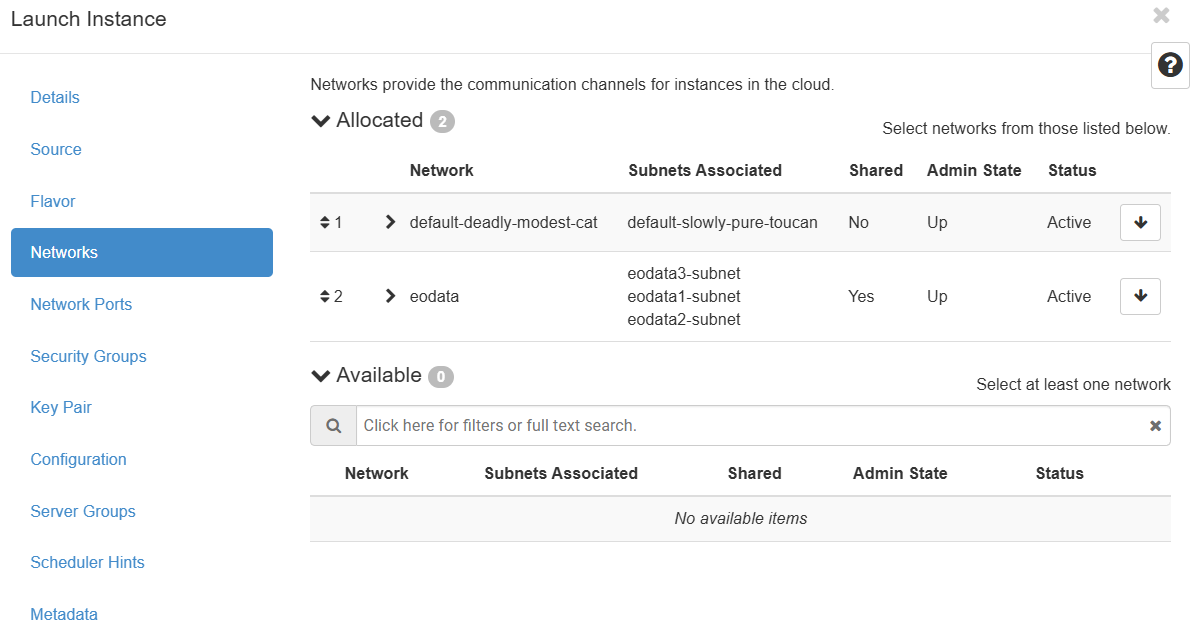Collapse the Allocated section

[x=321, y=121]
